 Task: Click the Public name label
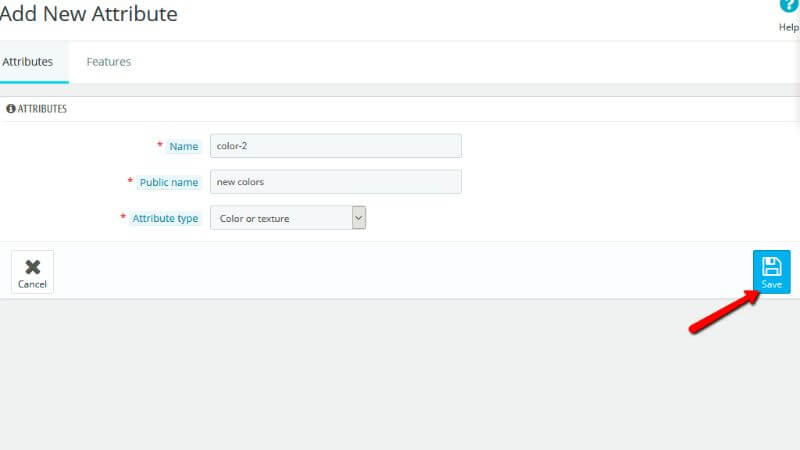(169, 182)
